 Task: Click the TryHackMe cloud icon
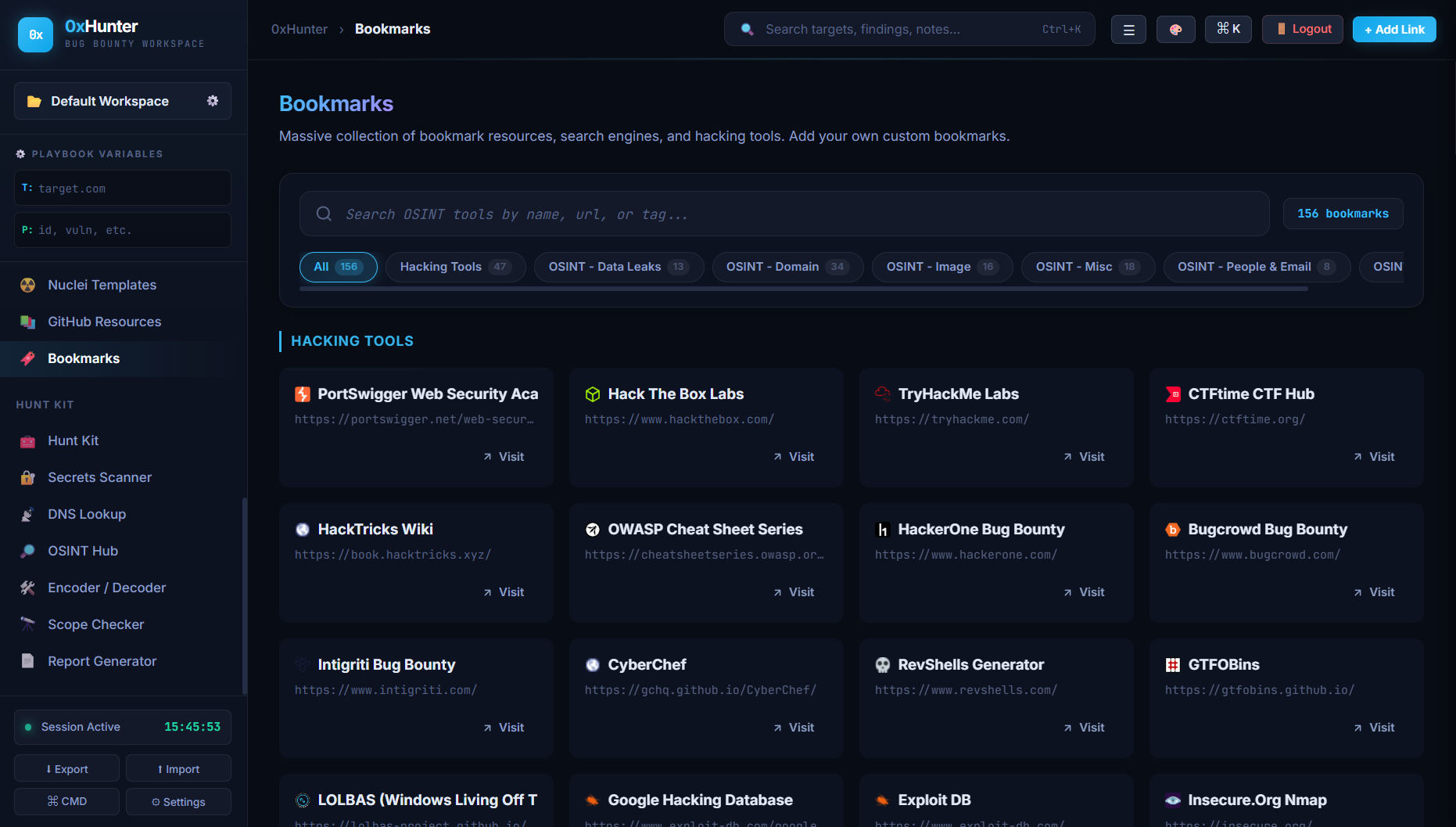883,394
